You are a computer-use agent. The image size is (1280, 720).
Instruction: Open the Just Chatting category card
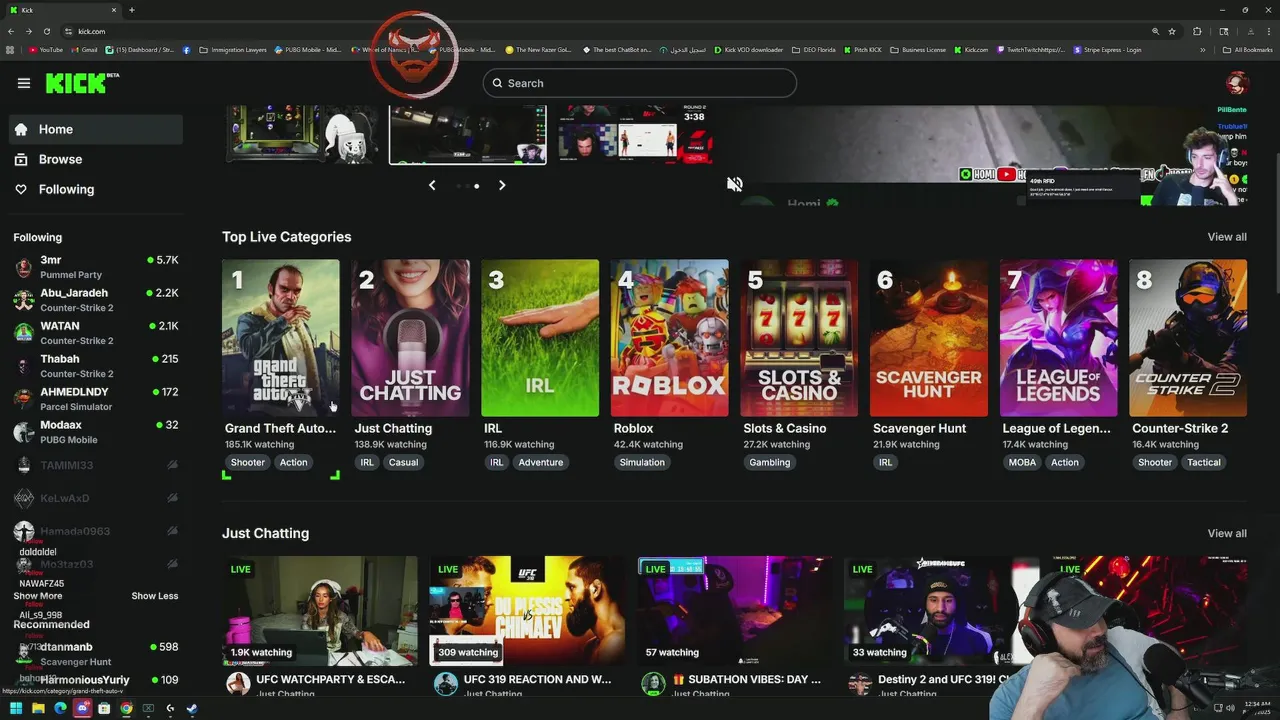[410, 338]
